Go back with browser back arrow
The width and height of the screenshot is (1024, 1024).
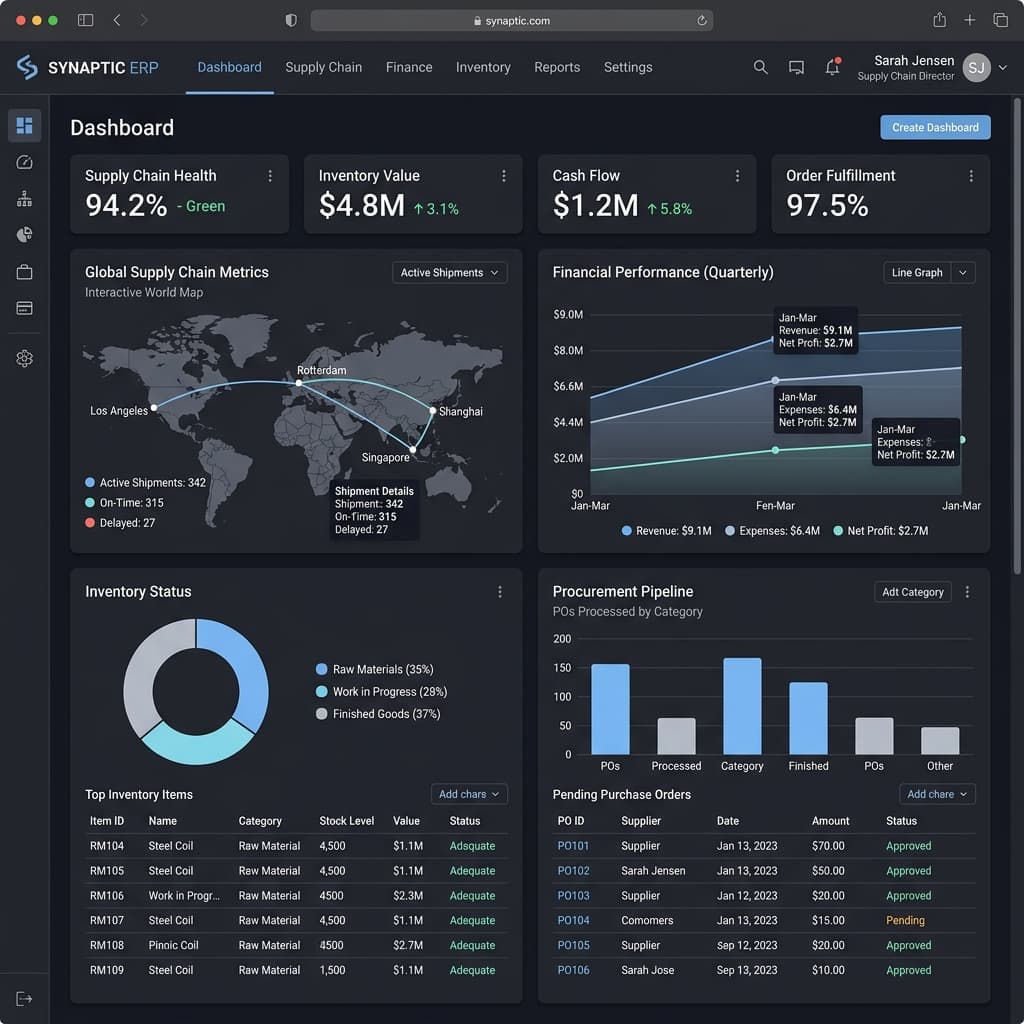pyautogui.click(x=117, y=20)
